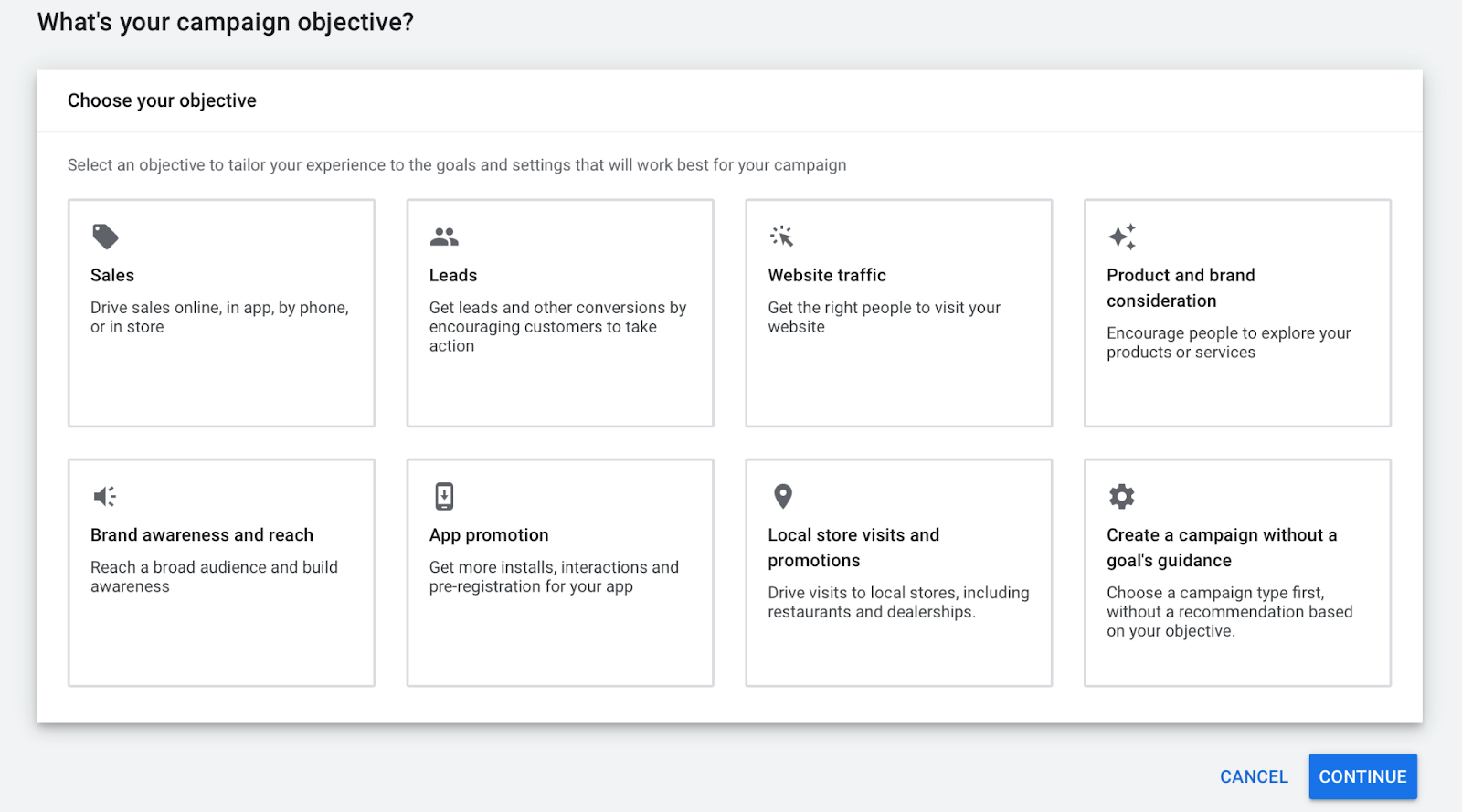Select the App promotion objective title
1462x812 pixels.
tap(489, 534)
